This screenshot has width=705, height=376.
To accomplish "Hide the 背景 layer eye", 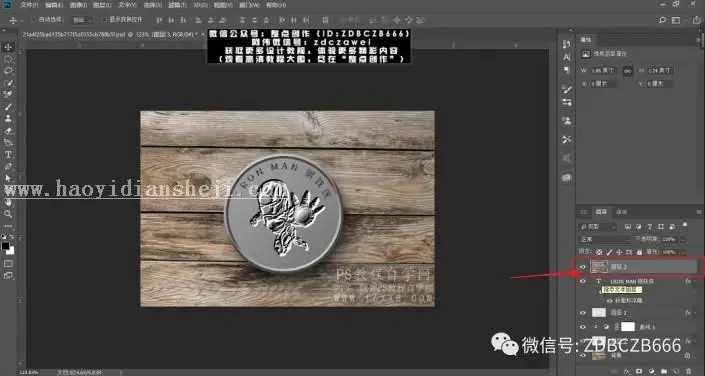I will (583, 356).
